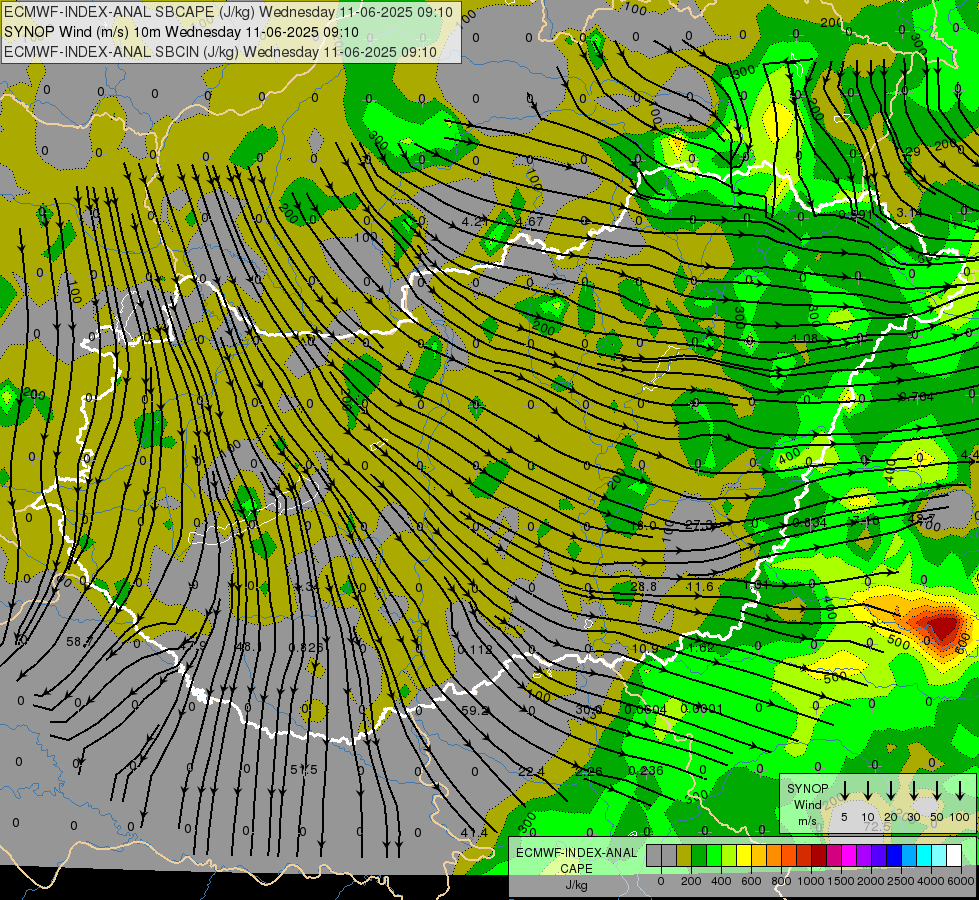Click the wind legend arrow above 100
The width and height of the screenshot is (979, 900).
tap(960, 791)
